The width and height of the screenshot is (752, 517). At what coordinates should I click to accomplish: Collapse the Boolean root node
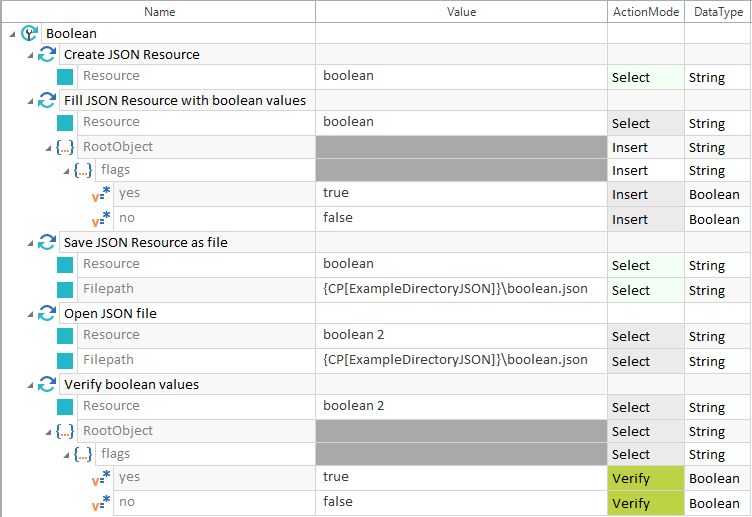[x=12, y=34]
